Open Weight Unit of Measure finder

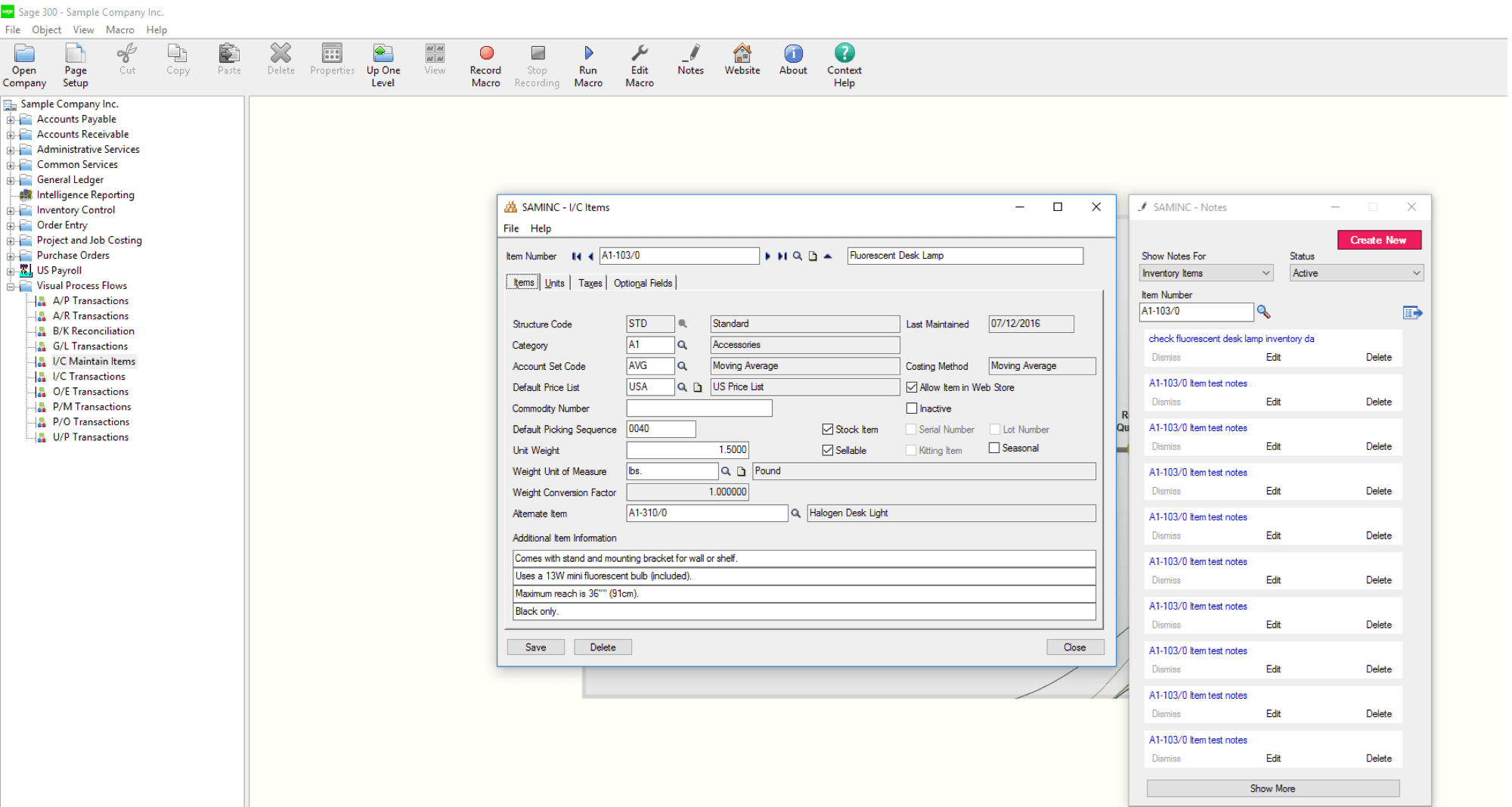point(726,471)
